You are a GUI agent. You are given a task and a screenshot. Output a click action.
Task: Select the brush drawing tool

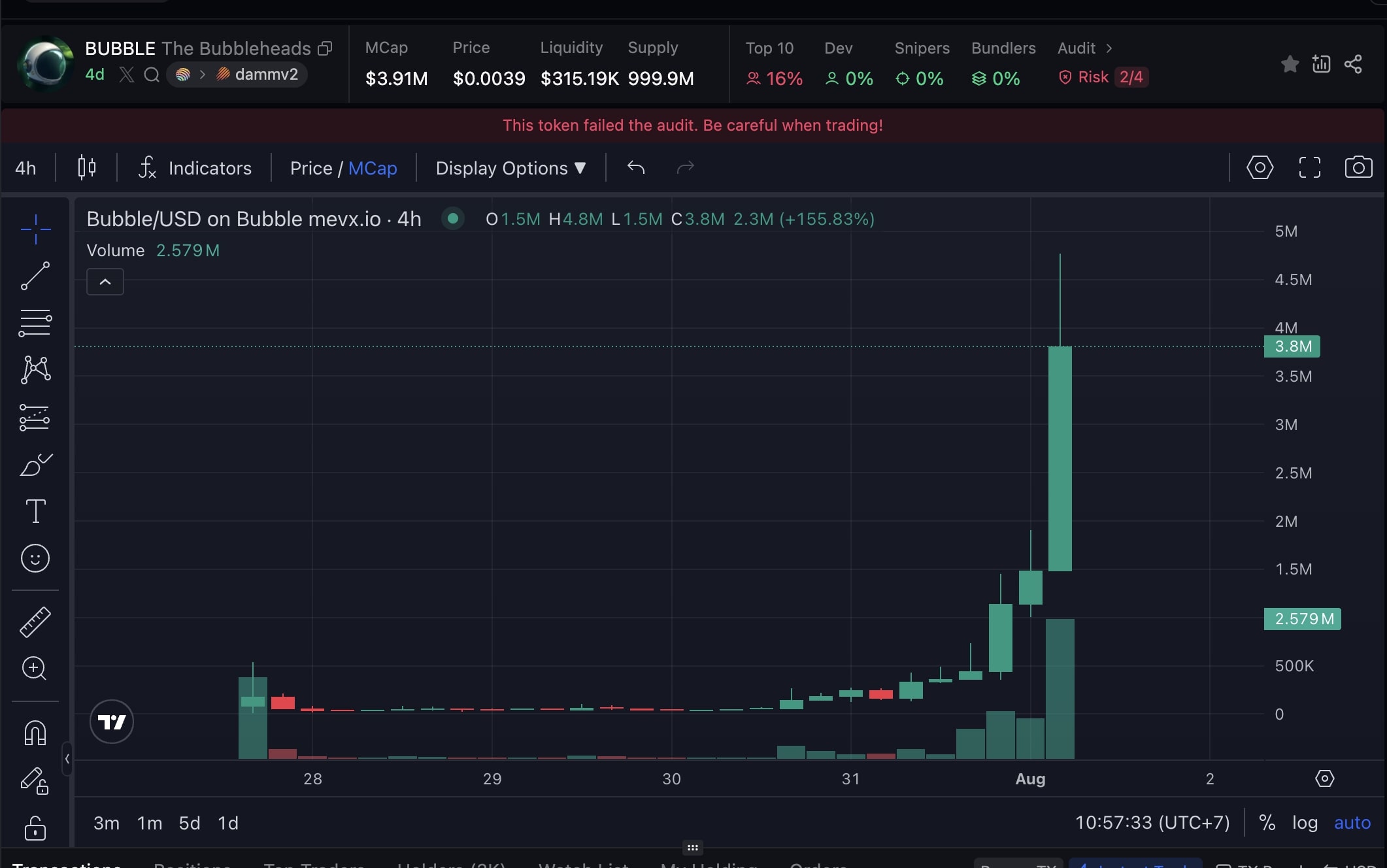pyautogui.click(x=35, y=464)
